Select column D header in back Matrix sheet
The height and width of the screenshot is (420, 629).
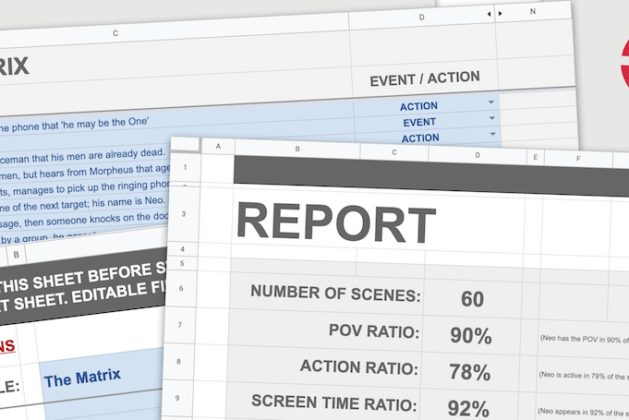click(x=422, y=17)
